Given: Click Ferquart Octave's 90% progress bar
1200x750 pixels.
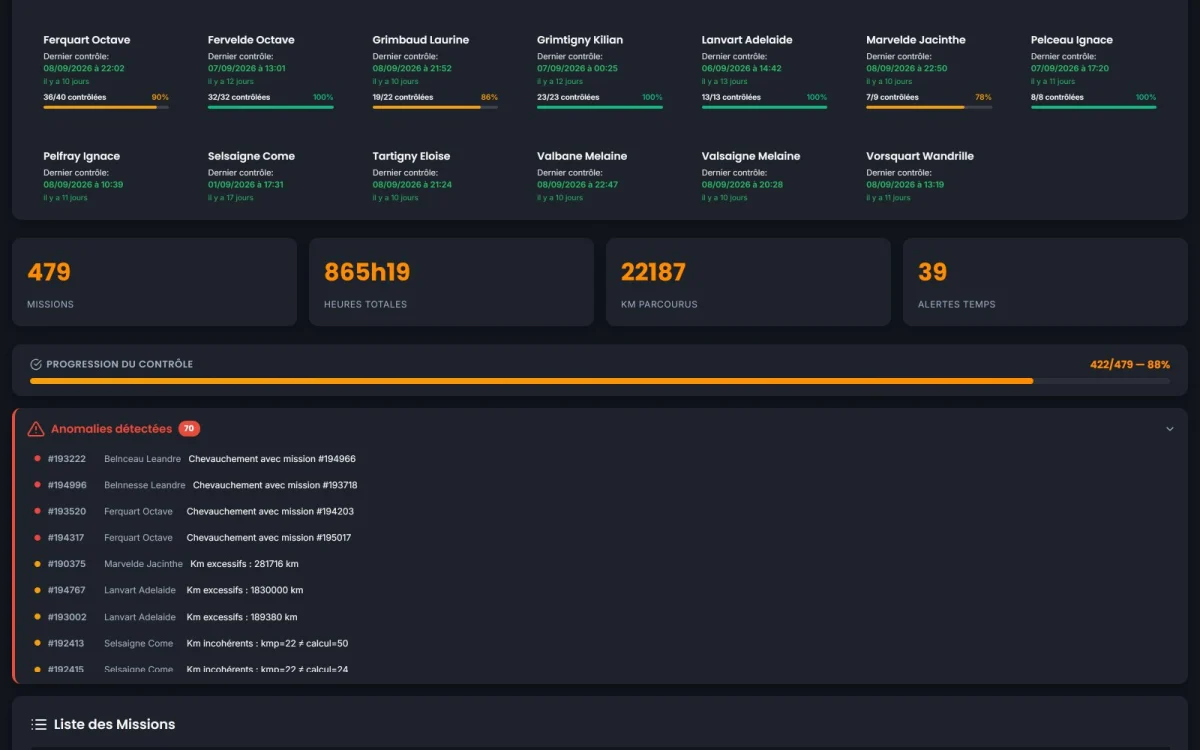Looking at the screenshot, I should click(x=106, y=107).
